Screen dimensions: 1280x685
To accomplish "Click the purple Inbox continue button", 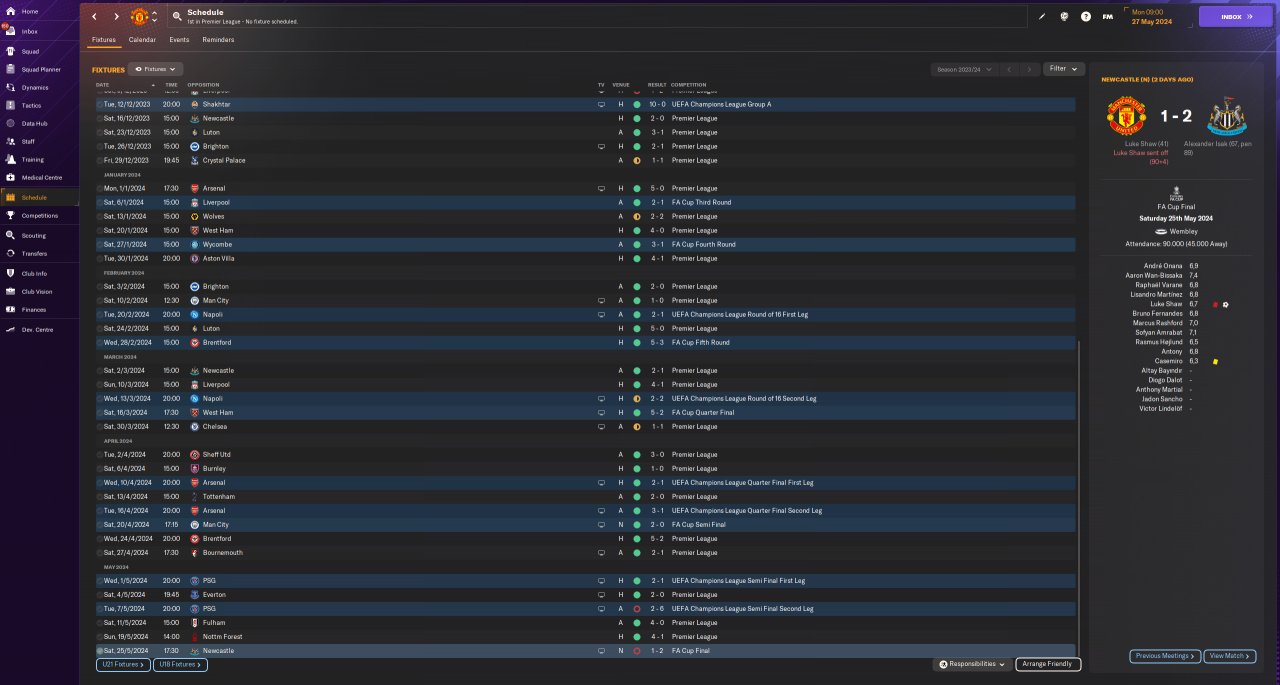I will 1236,17.
